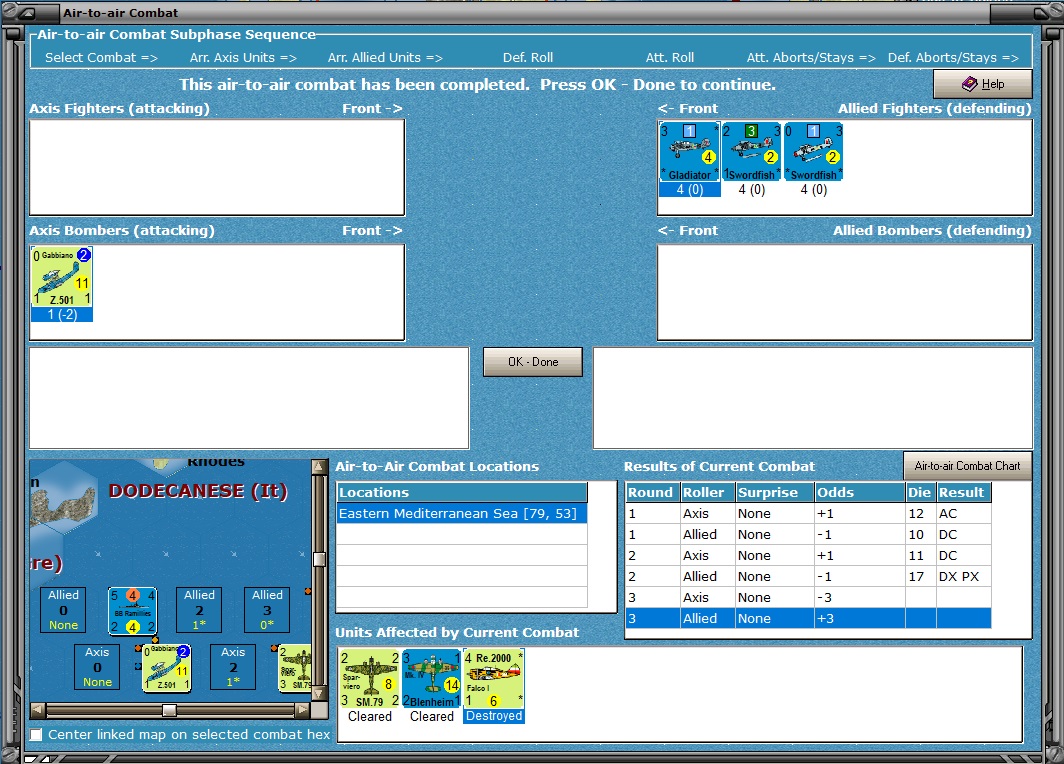The height and width of the screenshot is (764, 1064).
Task: Select the rightmost Swordfish fighter counter
Action: coord(813,151)
